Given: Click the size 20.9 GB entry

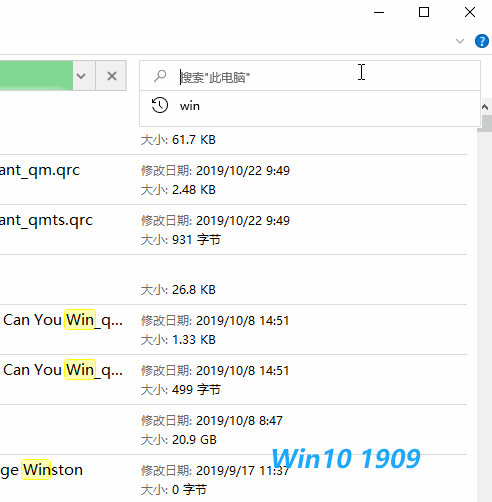Looking at the screenshot, I should (x=179, y=440).
